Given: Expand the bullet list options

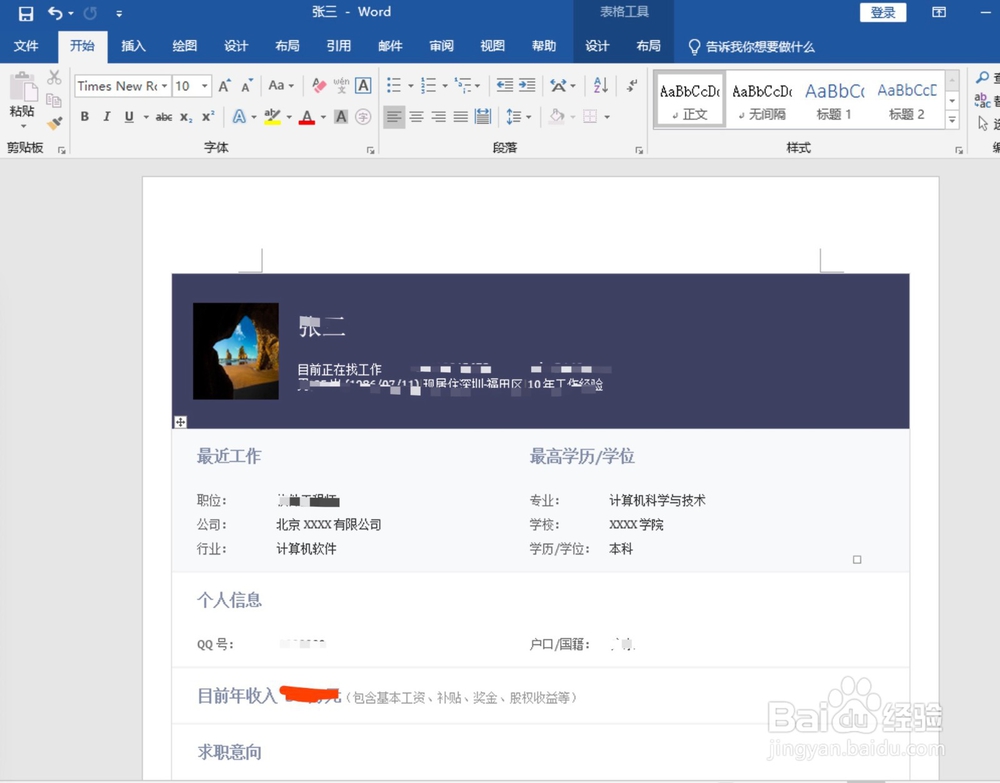Looking at the screenshot, I should pyautogui.click(x=410, y=85).
